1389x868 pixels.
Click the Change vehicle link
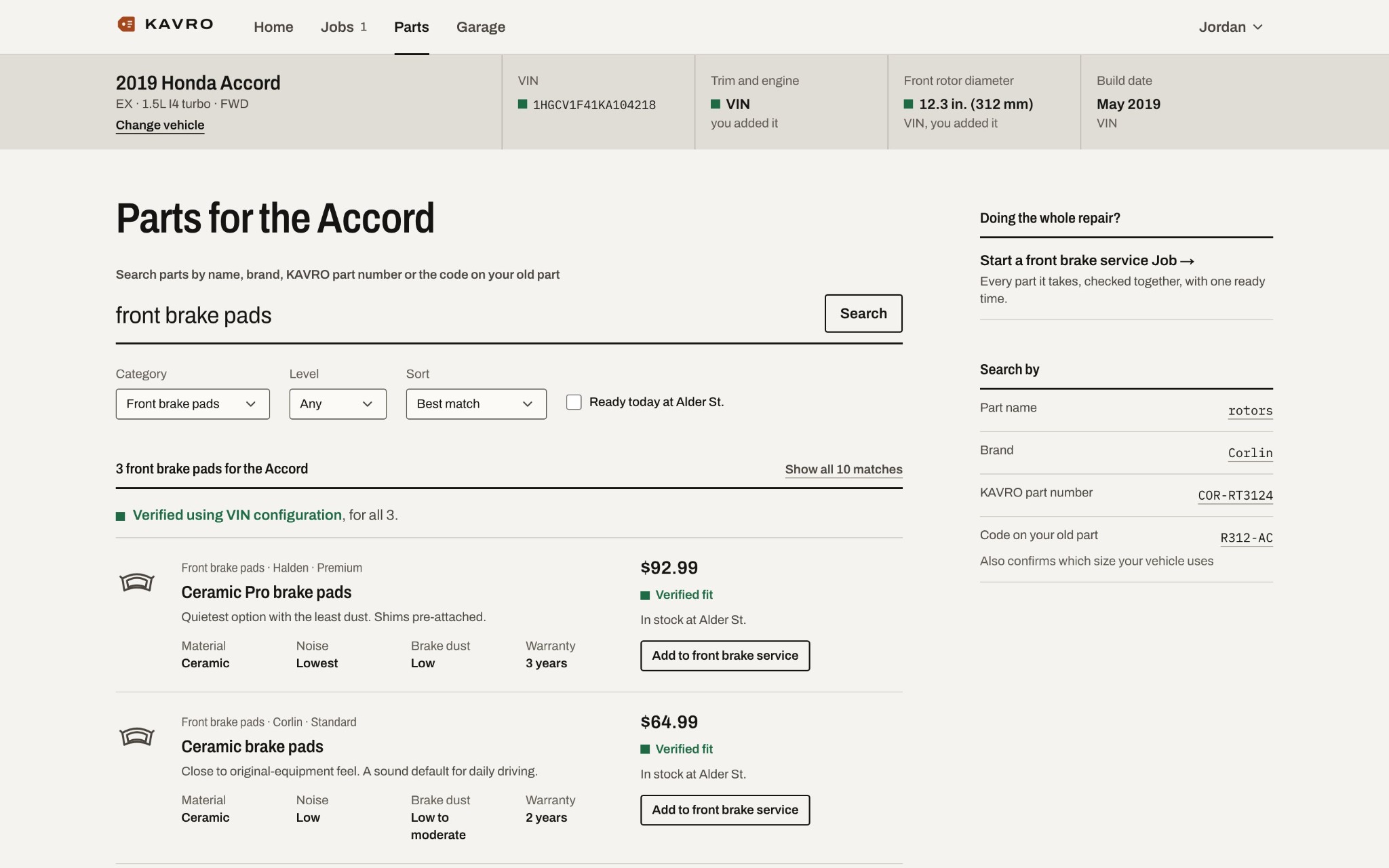[160, 125]
